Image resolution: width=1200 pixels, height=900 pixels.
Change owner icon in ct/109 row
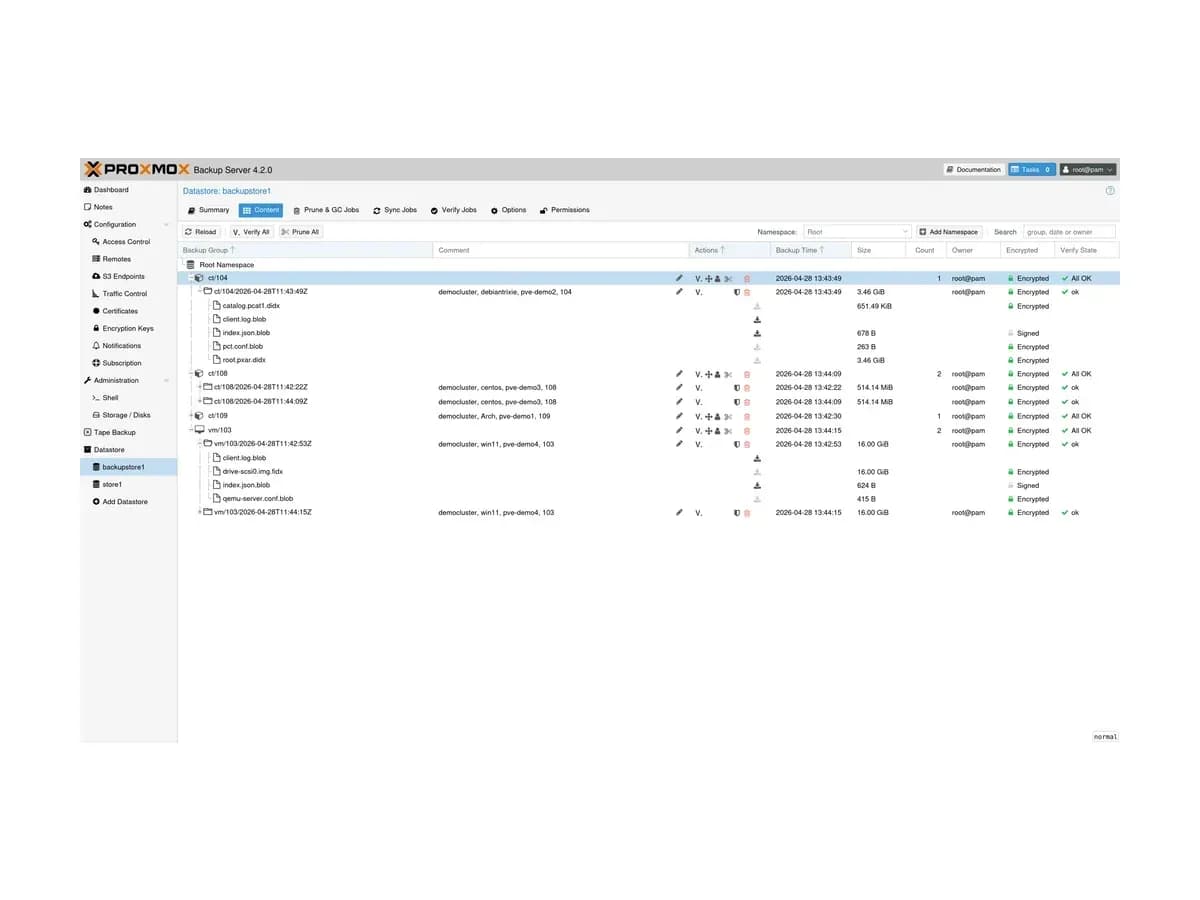tap(718, 416)
